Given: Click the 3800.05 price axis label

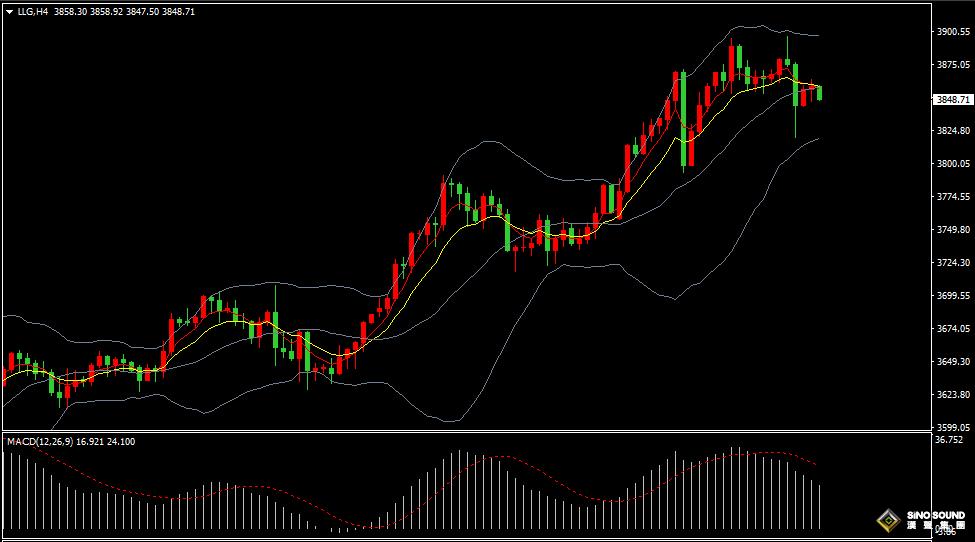Looking at the screenshot, I should (x=954, y=164).
